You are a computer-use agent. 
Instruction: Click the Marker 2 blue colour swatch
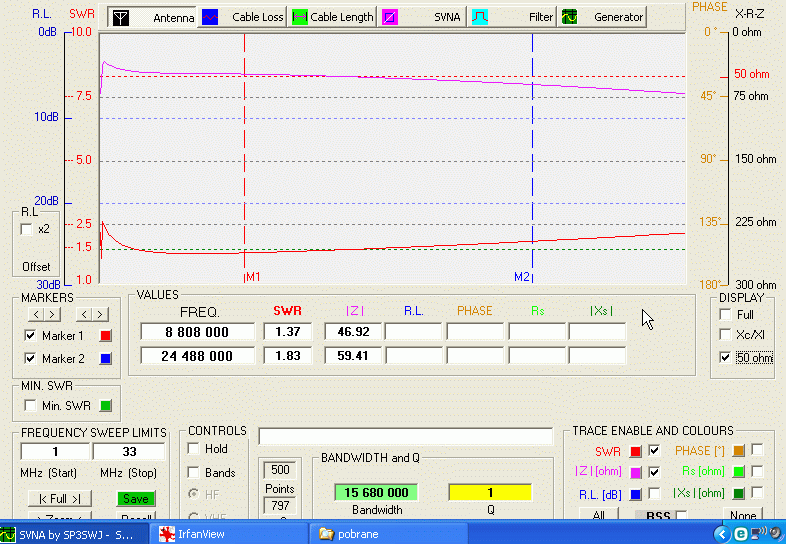tap(106, 359)
